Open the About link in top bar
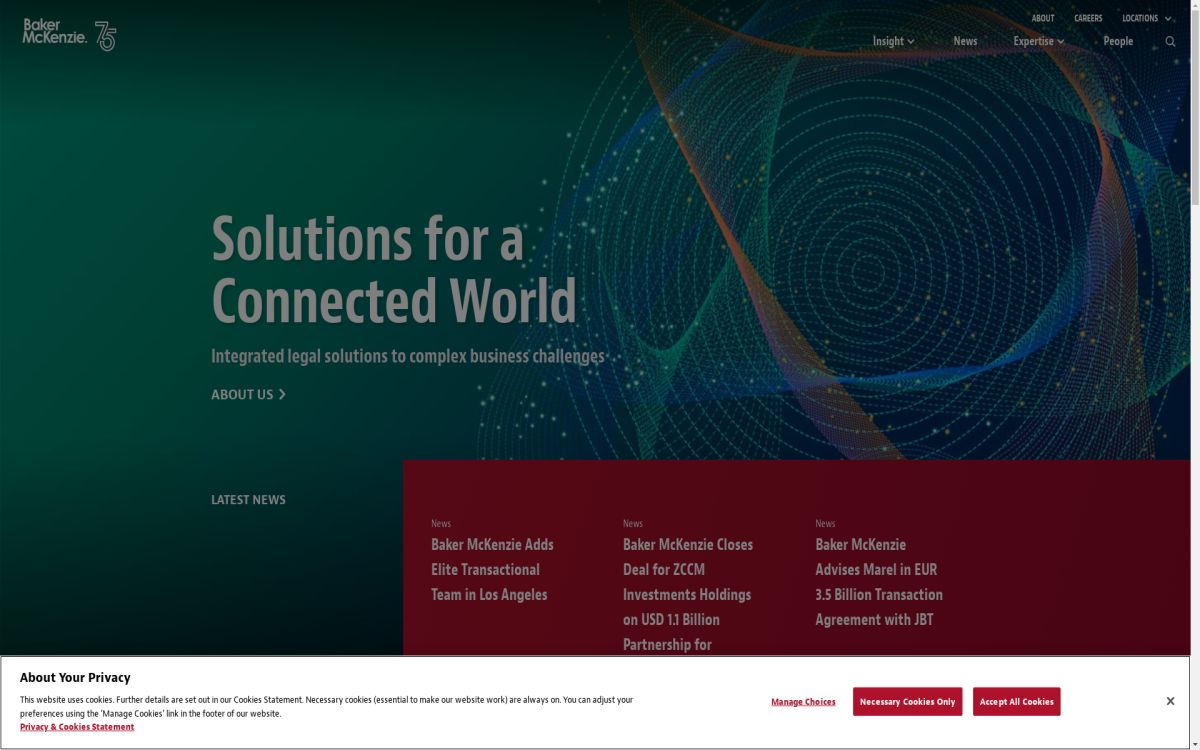 click(1043, 18)
